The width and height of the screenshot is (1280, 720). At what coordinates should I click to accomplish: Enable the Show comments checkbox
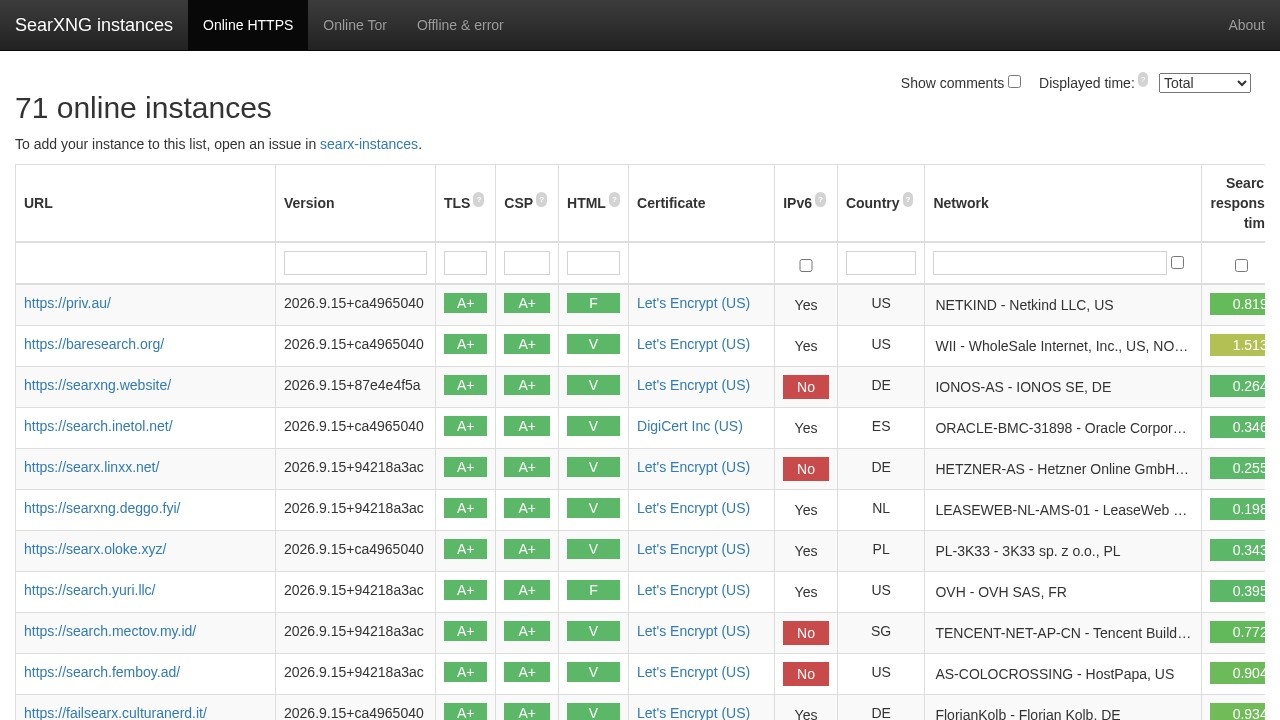click(x=1014, y=82)
